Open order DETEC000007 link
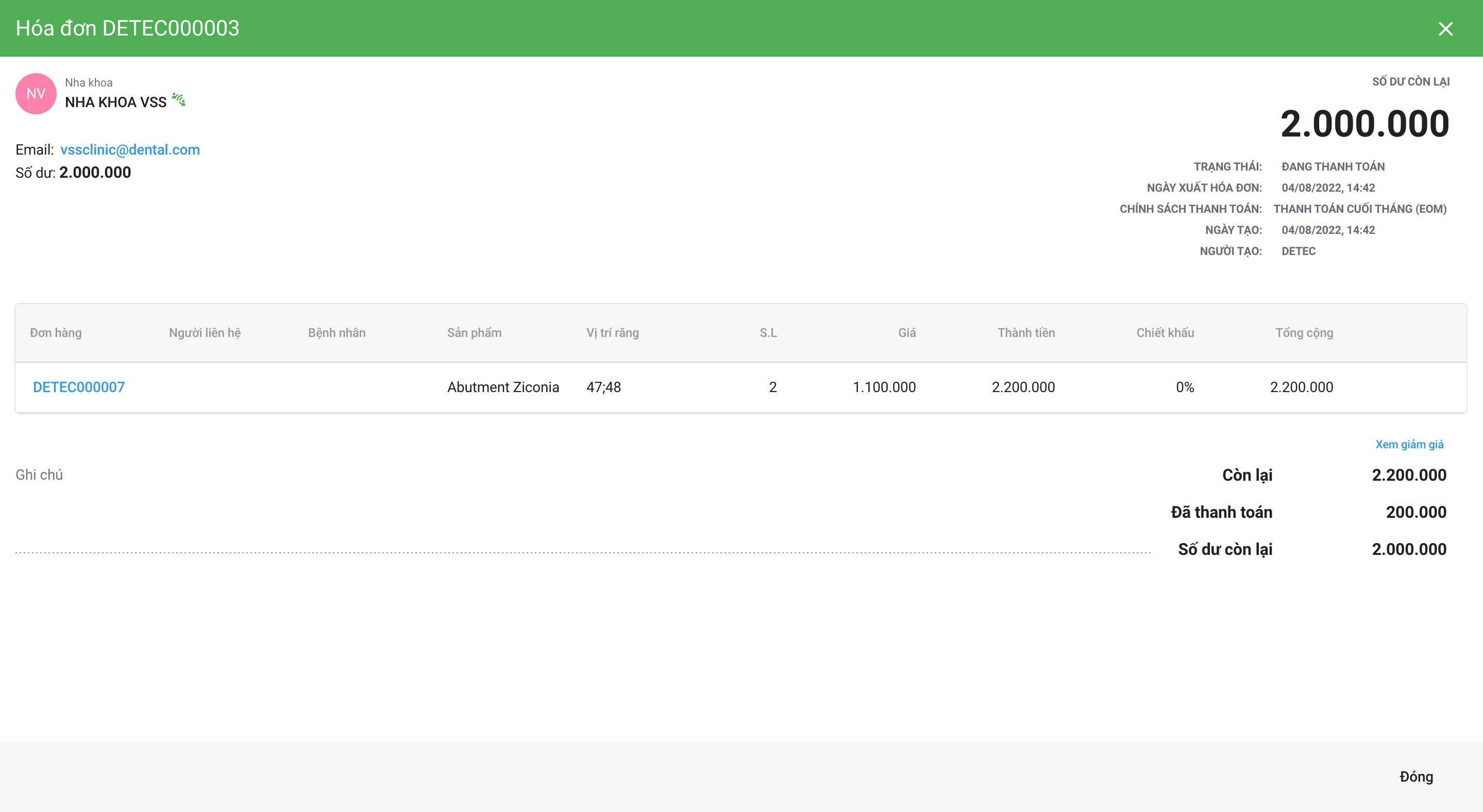The height and width of the screenshot is (812, 1483). [x=79, y=387]
